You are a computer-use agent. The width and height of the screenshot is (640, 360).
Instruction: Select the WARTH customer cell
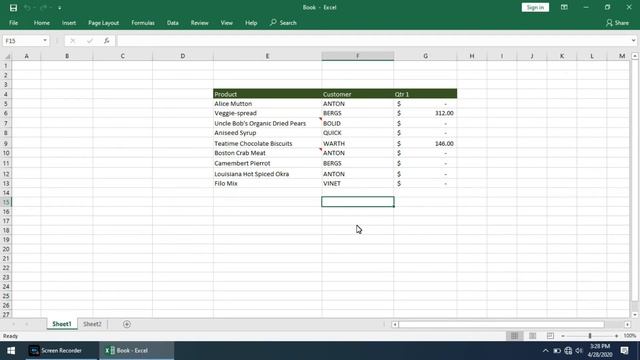pos(358,143)
